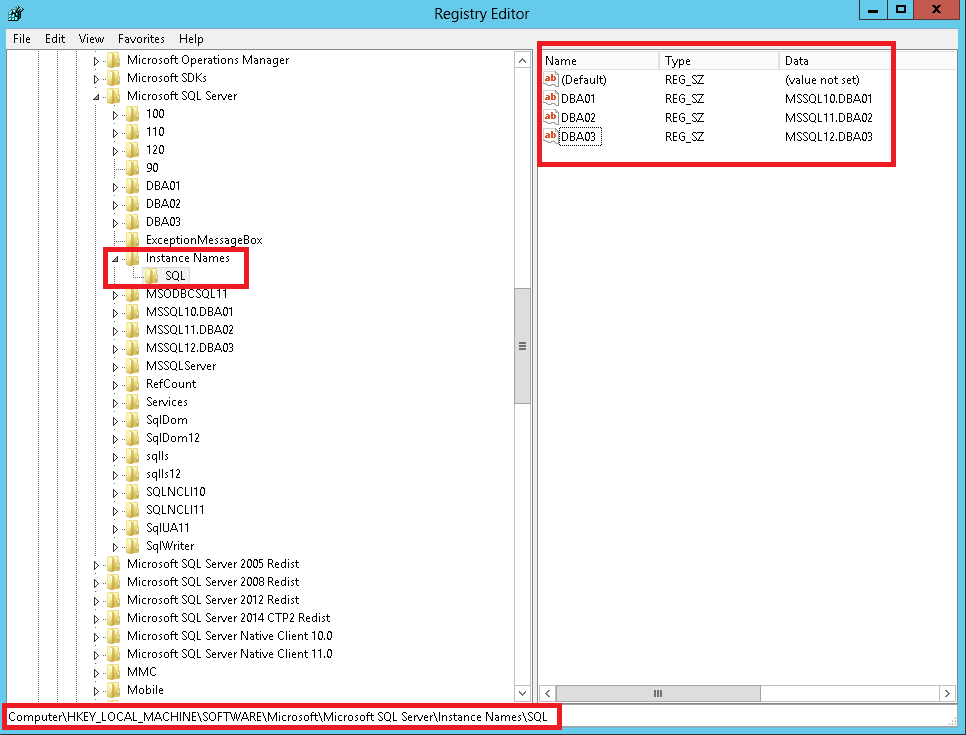Click the tree pane scroll down arrow

(522, 693)
